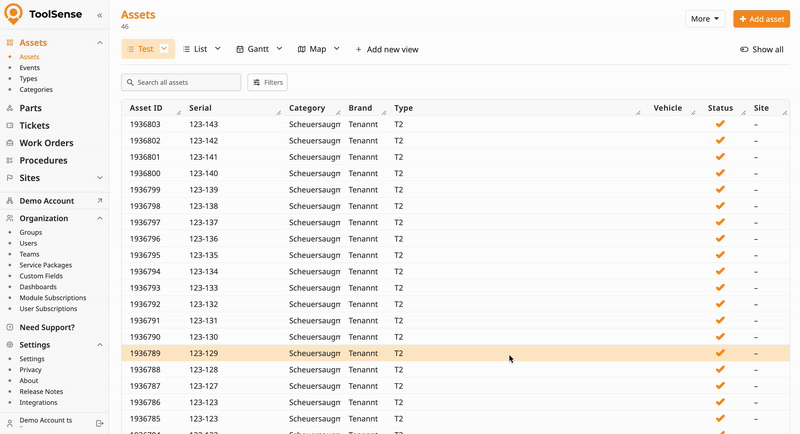800x434 pixels.
Task: Sort by the Asset ID column header
Action: point(146,108)
